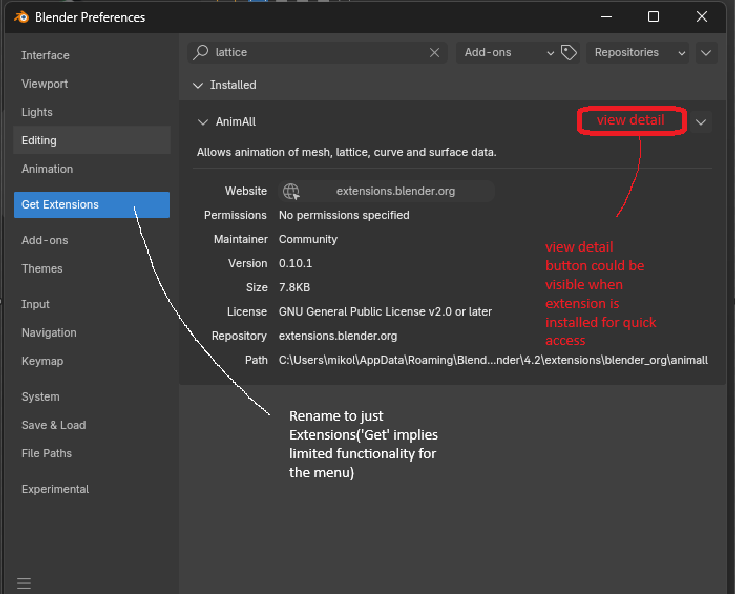The height and width of the screenshot is (594, 735).
Task: Open extension settings dropdown beside Repositories
Action: (x=706, y=53)
